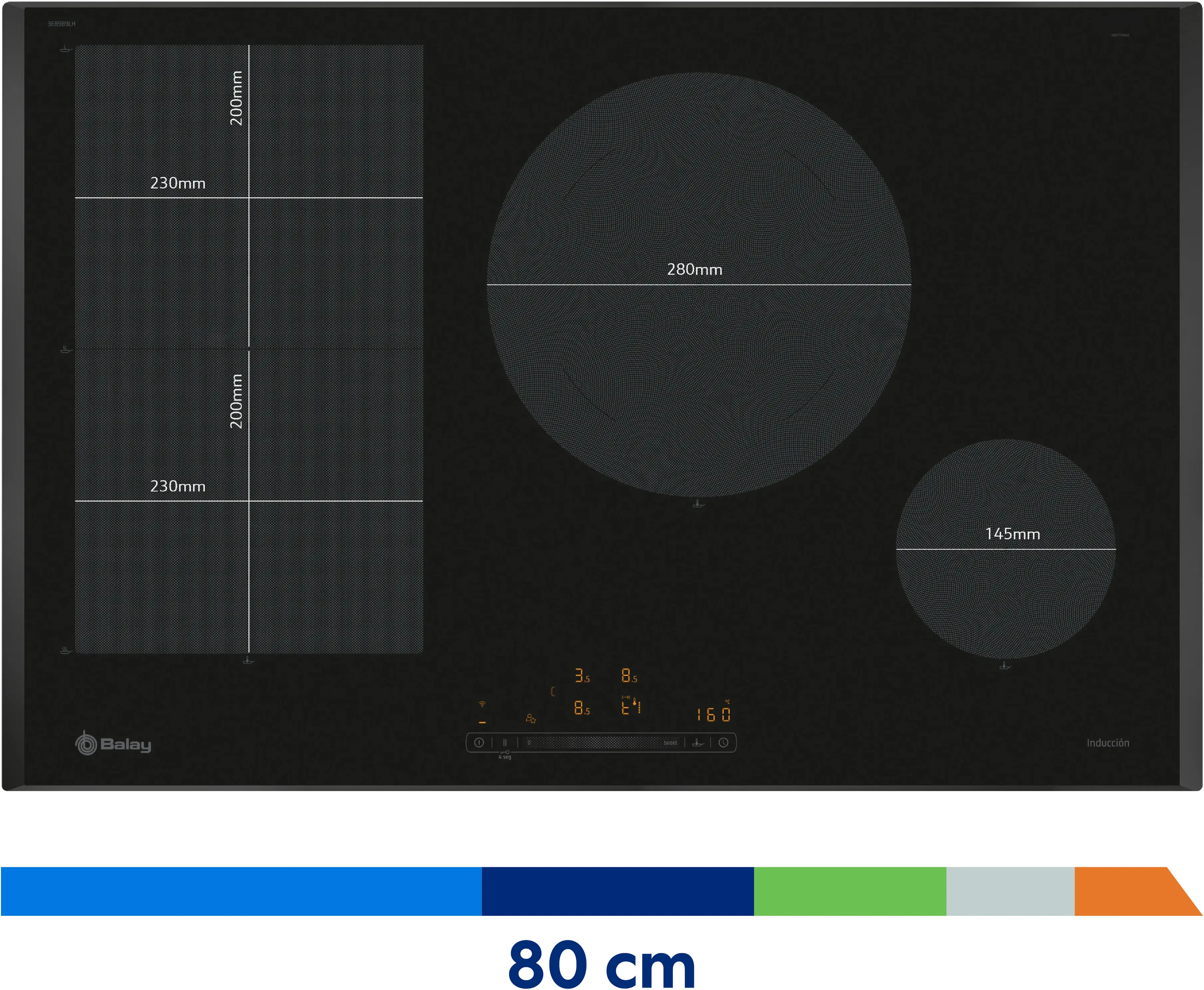Image resolution: width=1204 pixels, height=990 pixels.
Task: Click the 80 cm width caption
Action: coord(601,964)
